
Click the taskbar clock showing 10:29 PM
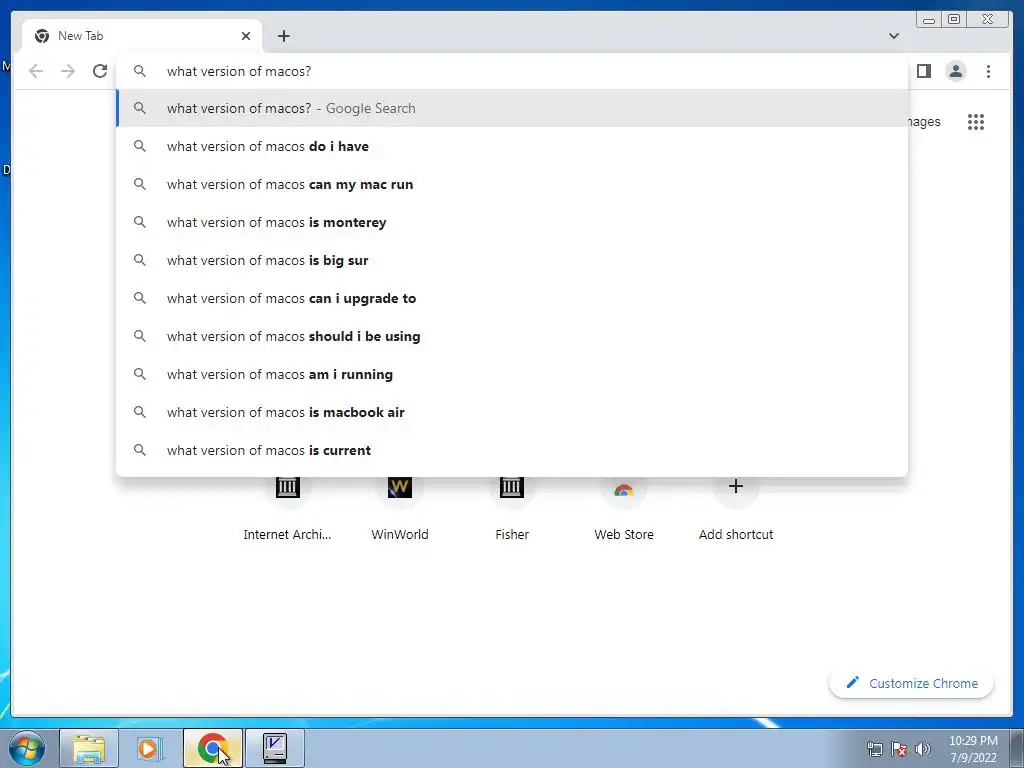[973, 749]
